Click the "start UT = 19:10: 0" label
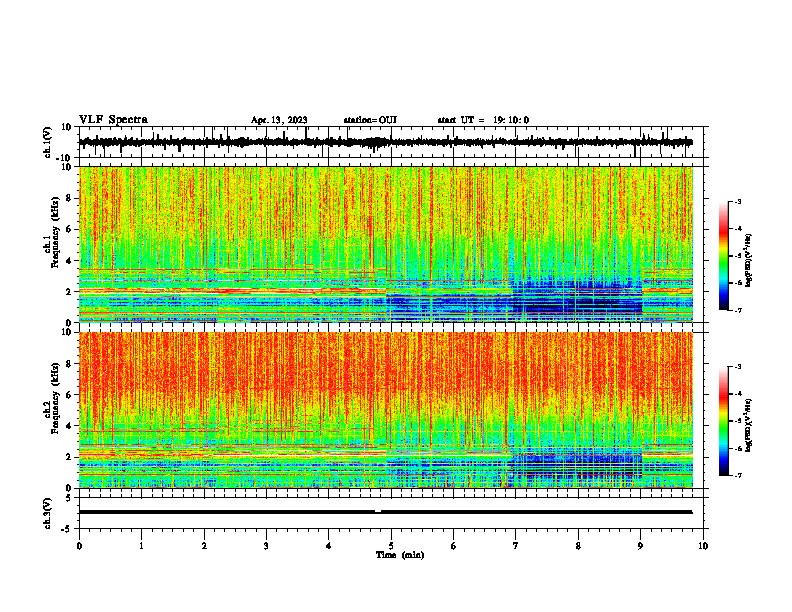The width and height of the screenshot is (792, 612). [483, 120]
